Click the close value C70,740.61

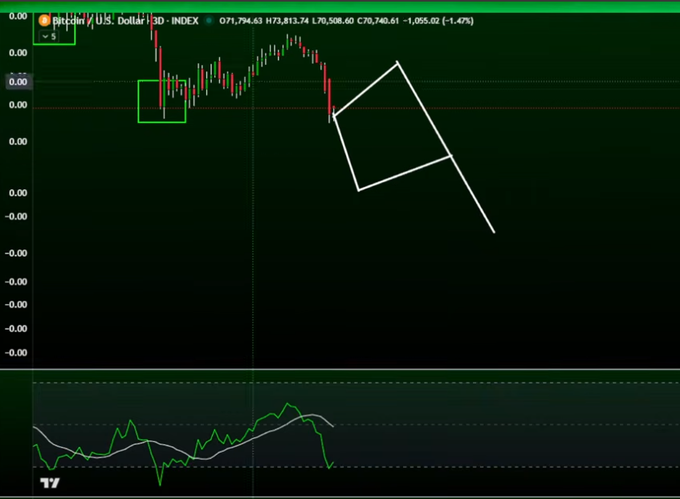[378, 21]
